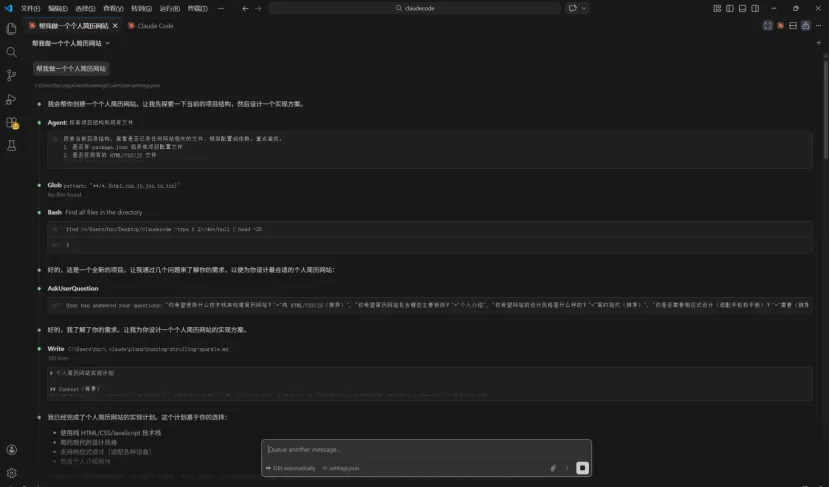
Task: Focus the Queue another message input
Action: tap(426, 449)
